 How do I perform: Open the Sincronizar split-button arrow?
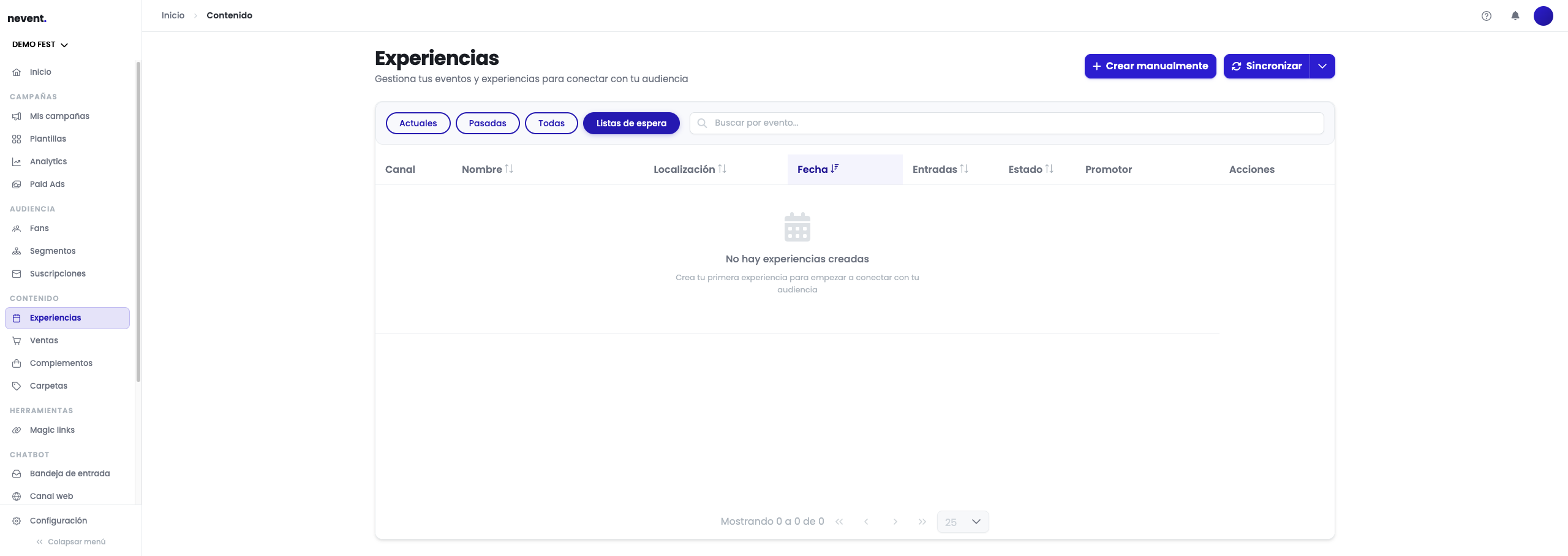tap(1322, 66)
